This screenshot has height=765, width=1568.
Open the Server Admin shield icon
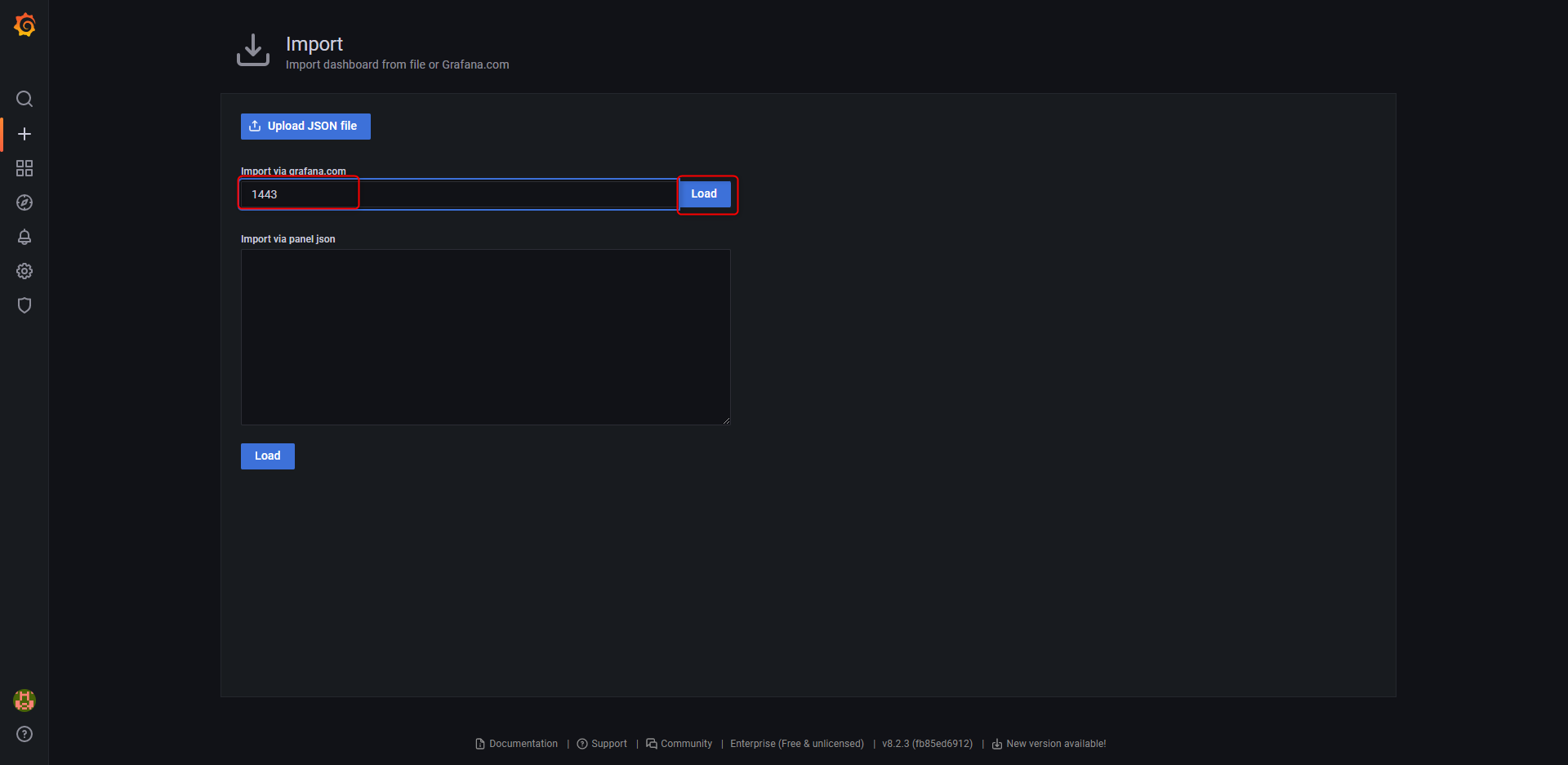pos(24,305)
